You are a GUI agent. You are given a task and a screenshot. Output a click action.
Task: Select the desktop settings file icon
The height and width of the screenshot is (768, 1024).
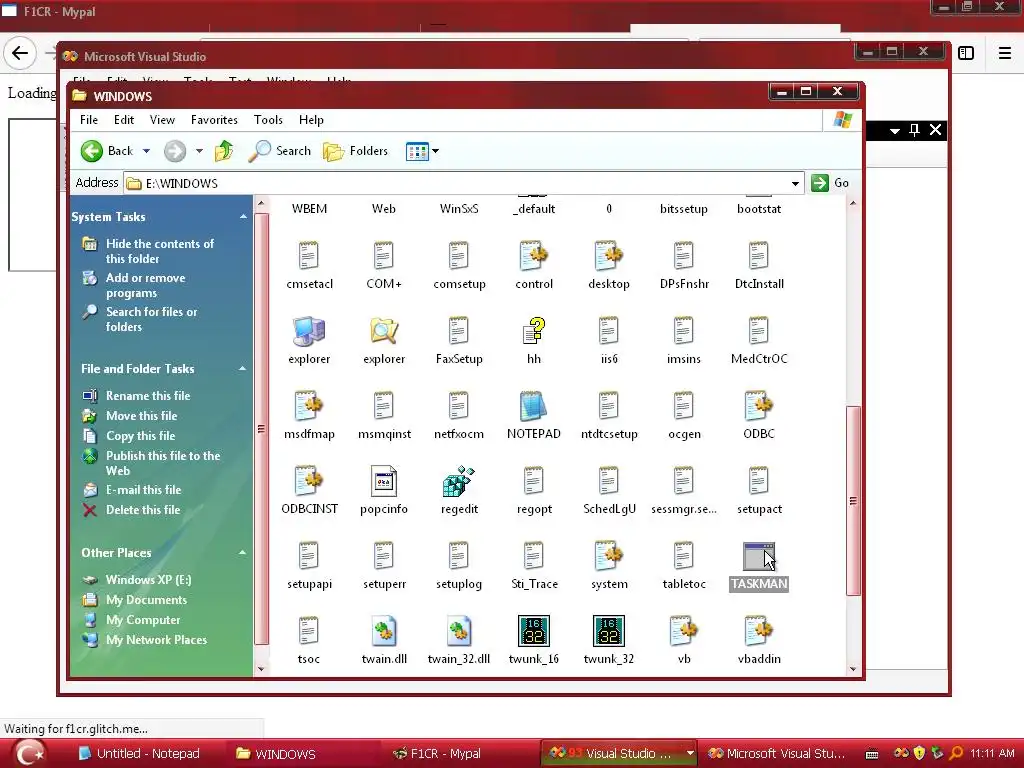point(609,256)
